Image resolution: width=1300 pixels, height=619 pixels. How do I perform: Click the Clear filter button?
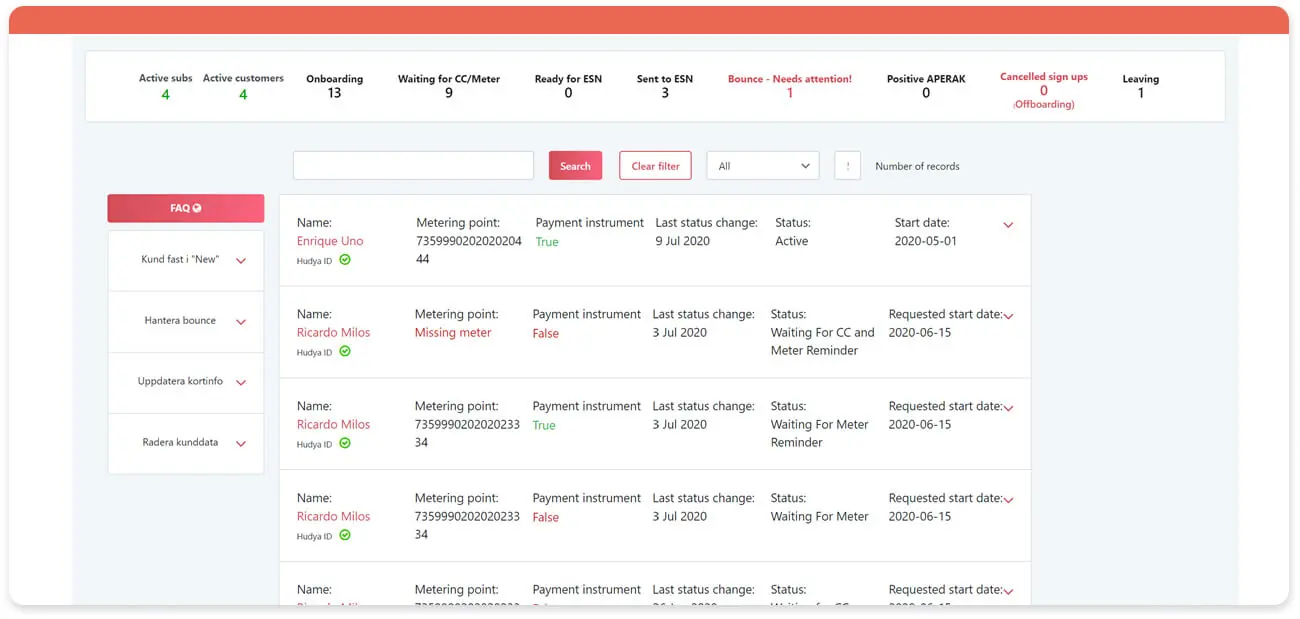click(x=655, y=166)
